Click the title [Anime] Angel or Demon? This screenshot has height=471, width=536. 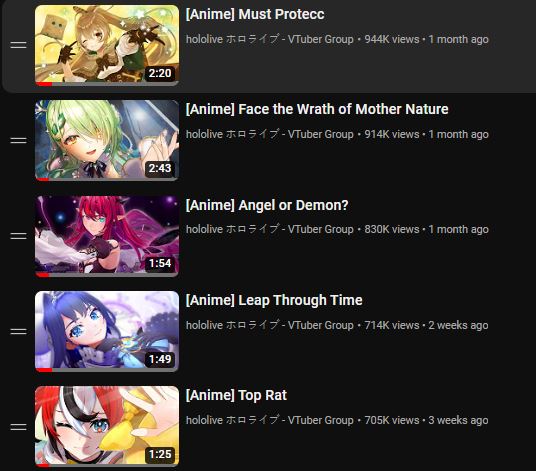(x=267, y=205)
